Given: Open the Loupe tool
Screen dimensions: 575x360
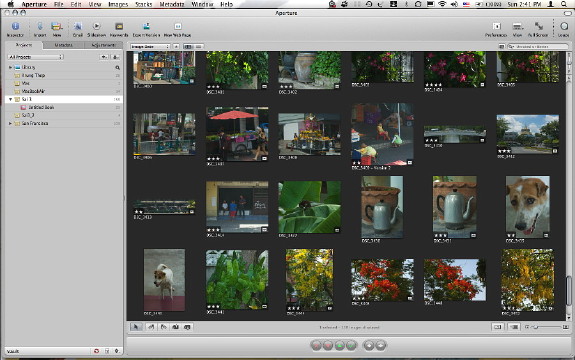Looking at the screenshot, I should (x=564, y=29).
